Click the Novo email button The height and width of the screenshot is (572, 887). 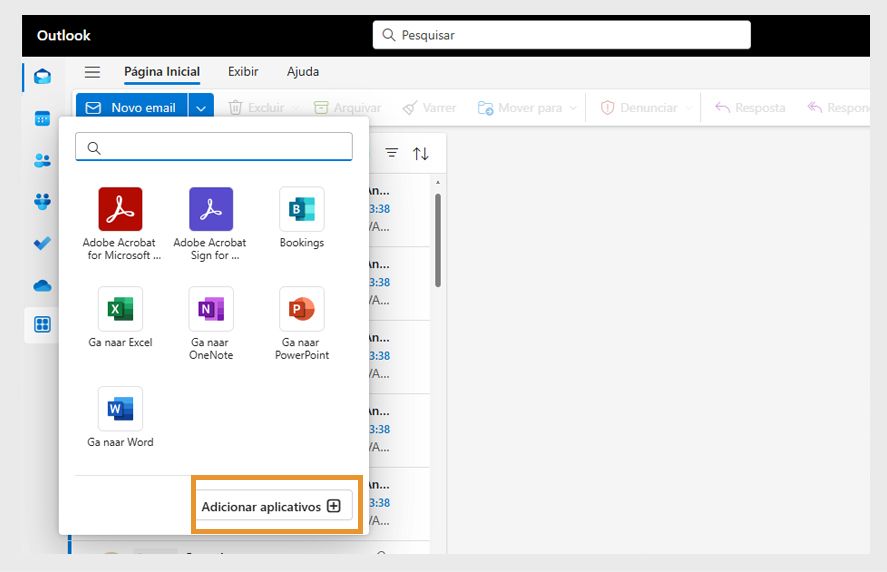point(132,107)
